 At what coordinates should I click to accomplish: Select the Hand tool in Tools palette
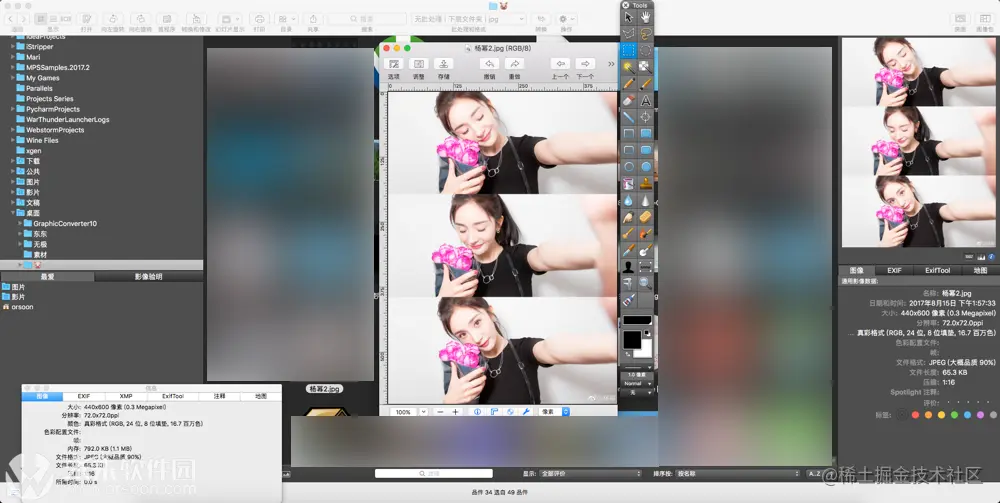click(x=646, y=17)
